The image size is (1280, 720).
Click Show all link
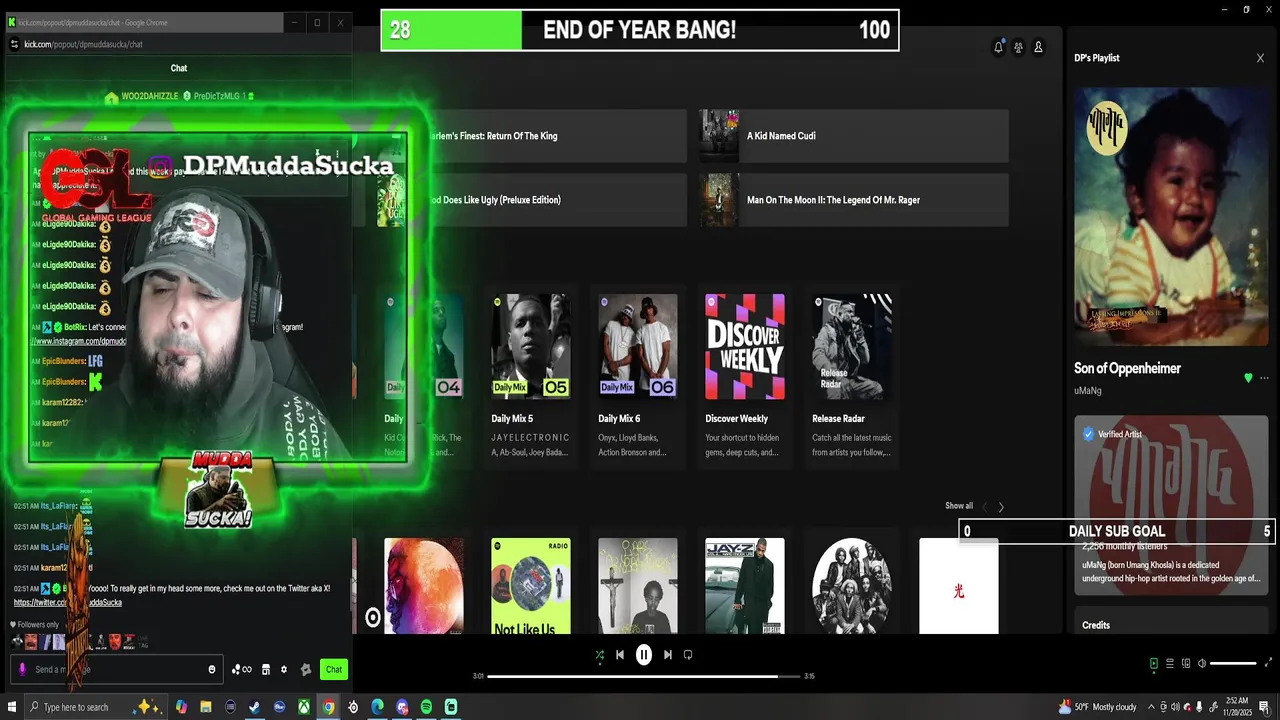(959, 506)
